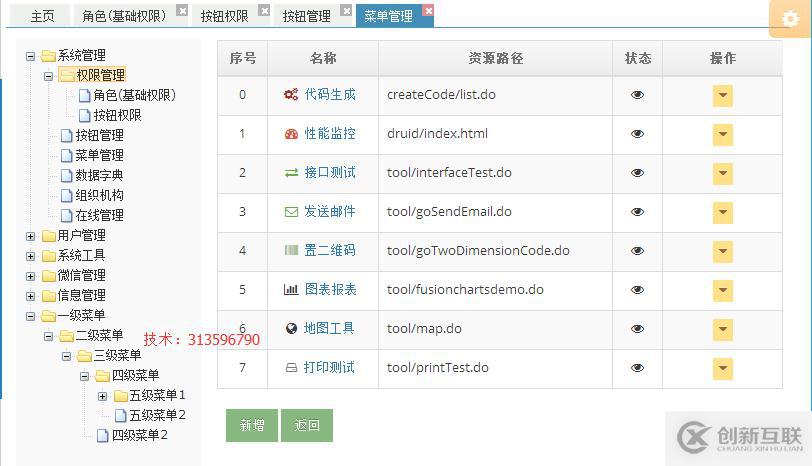The height and width of the screenshot is (466, 812).
Task: Click the green 返回 button
Action: tap(307, 425)
